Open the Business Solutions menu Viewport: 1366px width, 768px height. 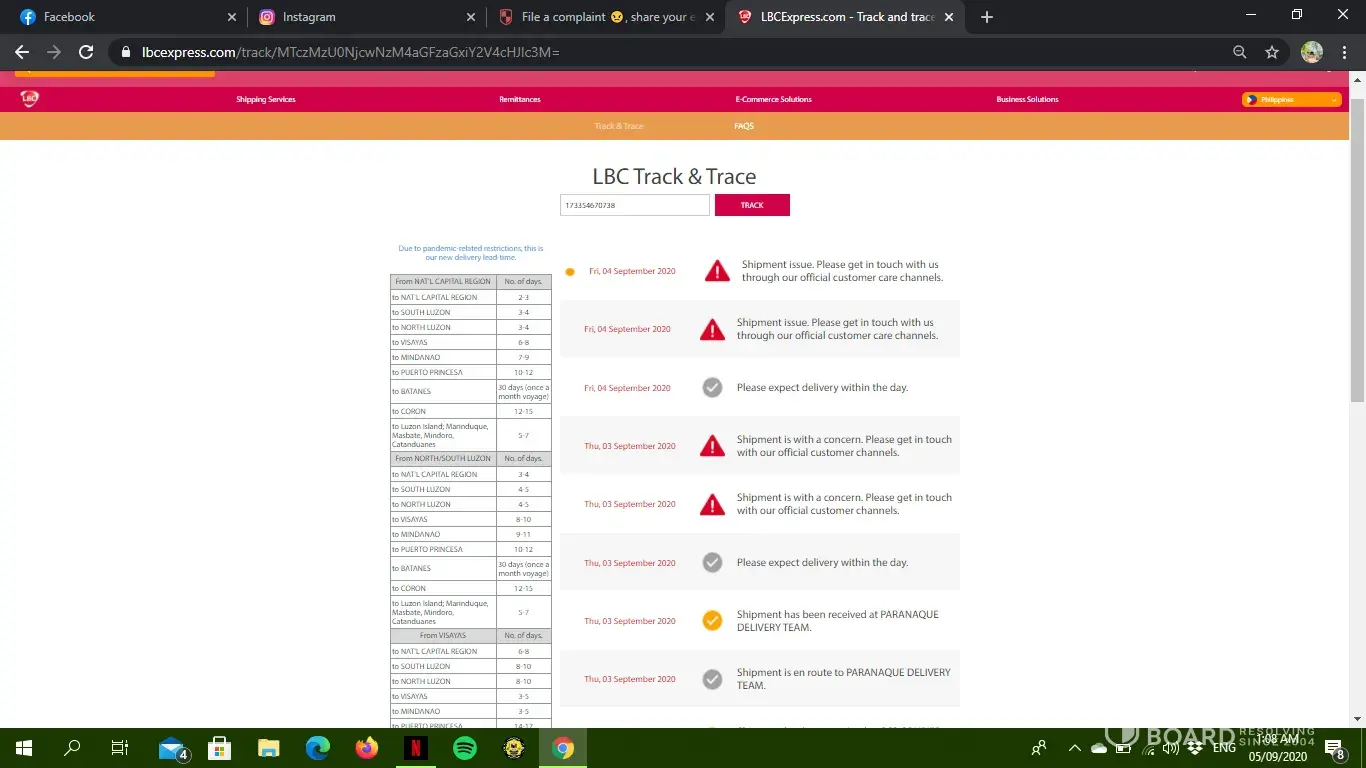[1027, 99]
